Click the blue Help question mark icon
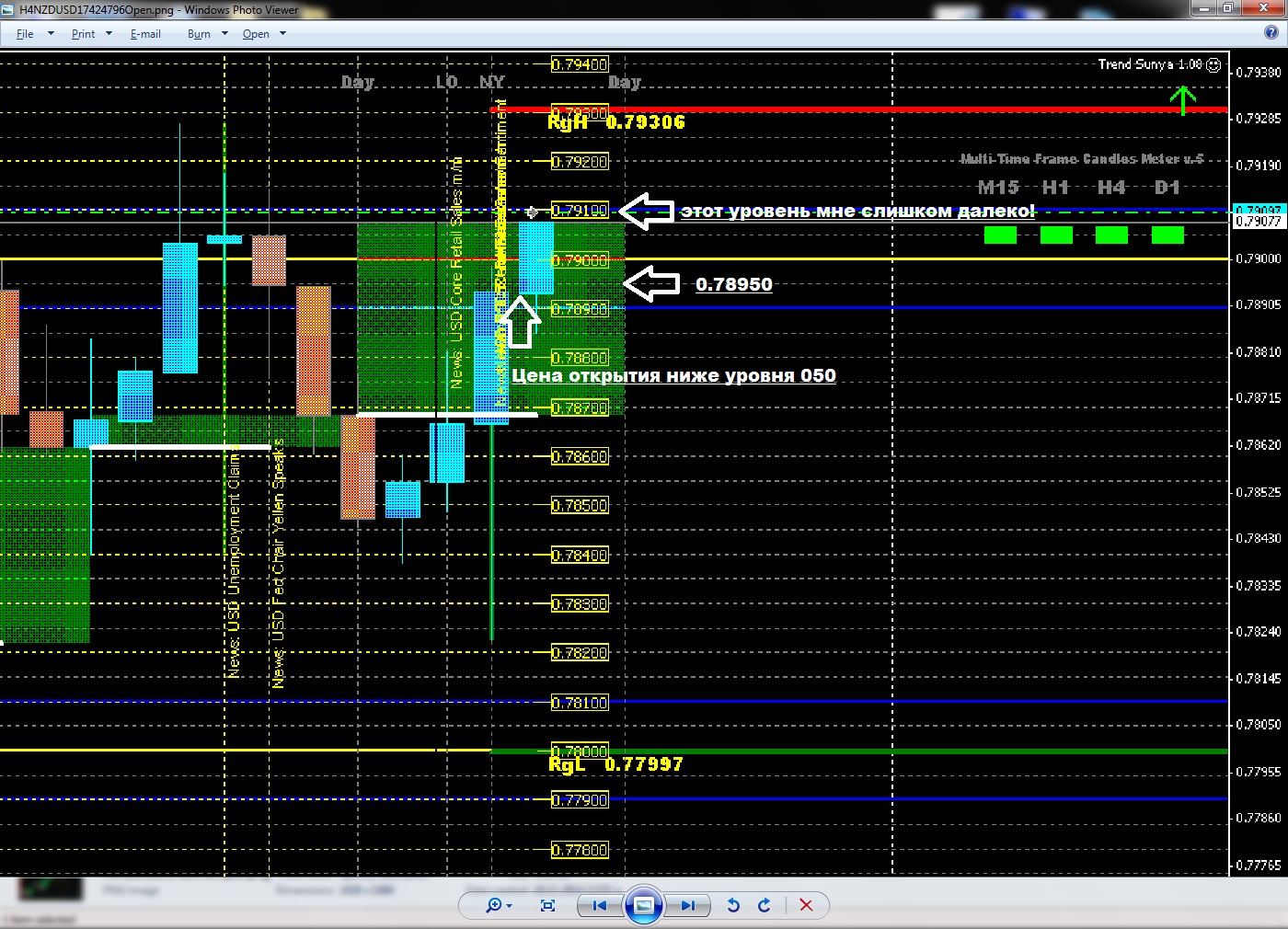Screen dimensions: 1288x929 point(1271,33)
